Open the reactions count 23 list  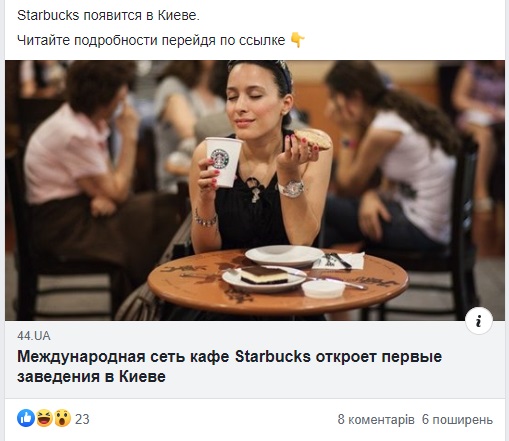[82, 419]
